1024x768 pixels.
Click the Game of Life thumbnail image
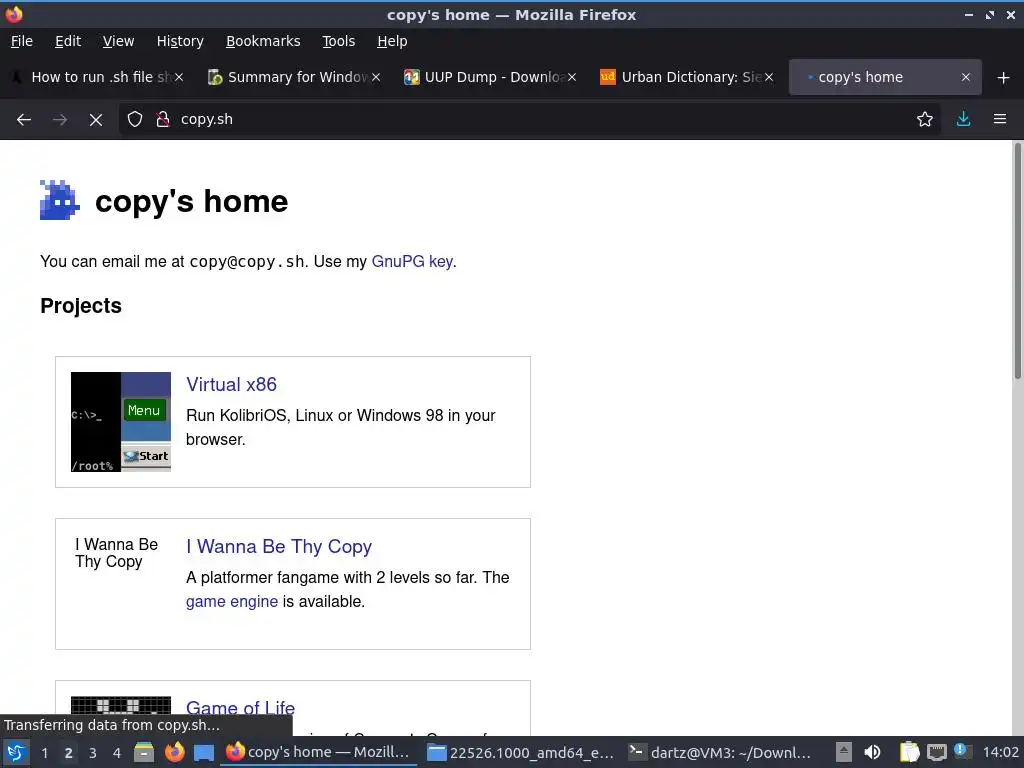click(121, 705)
